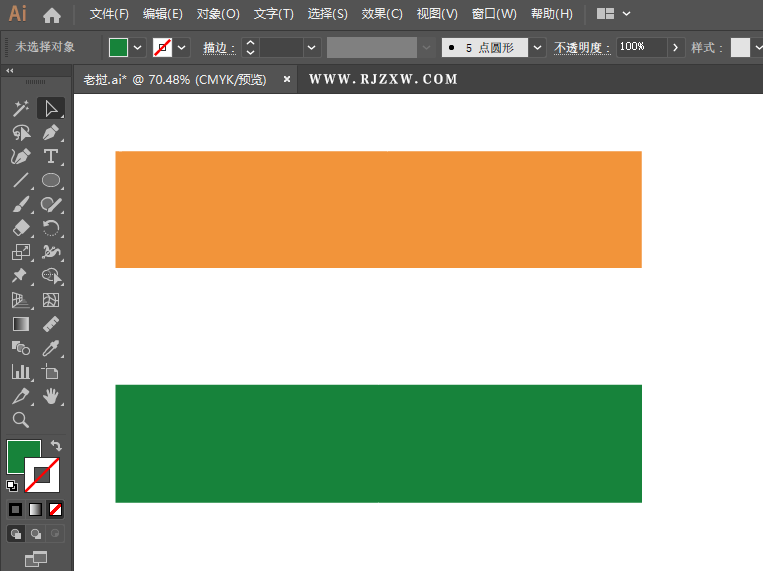Viewport: 763px width, 571px height.
Task: Reset to default fill and stroke
Action: [x=11, y=486]
